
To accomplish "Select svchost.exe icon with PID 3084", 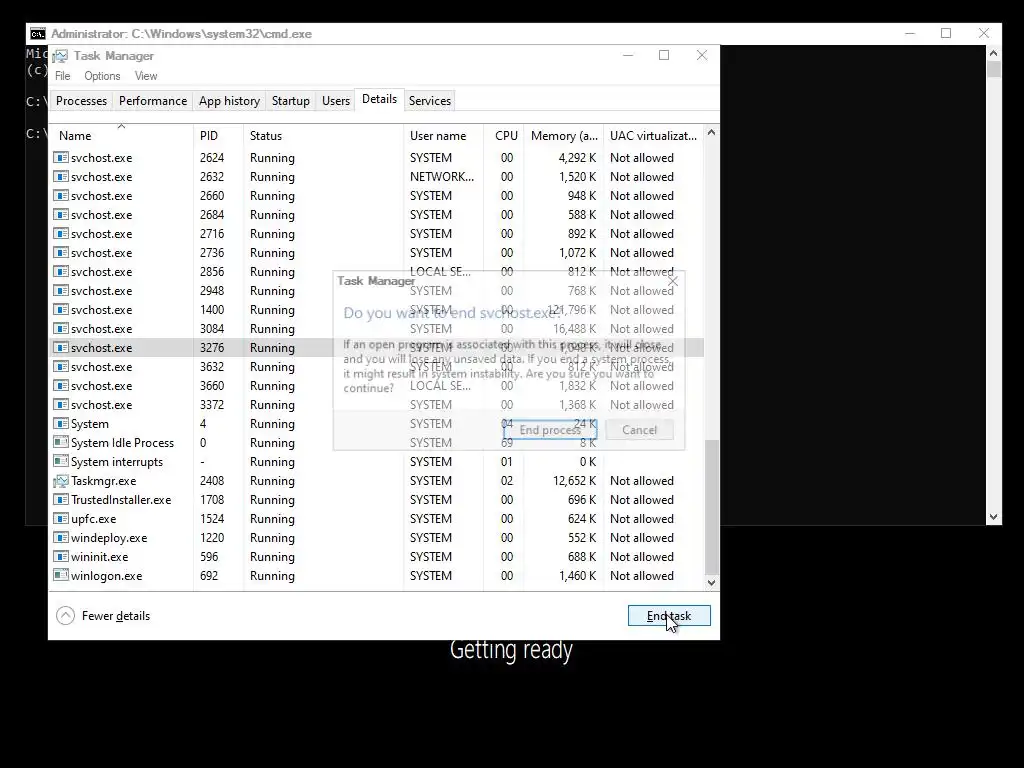I will (x=61, y=328).
